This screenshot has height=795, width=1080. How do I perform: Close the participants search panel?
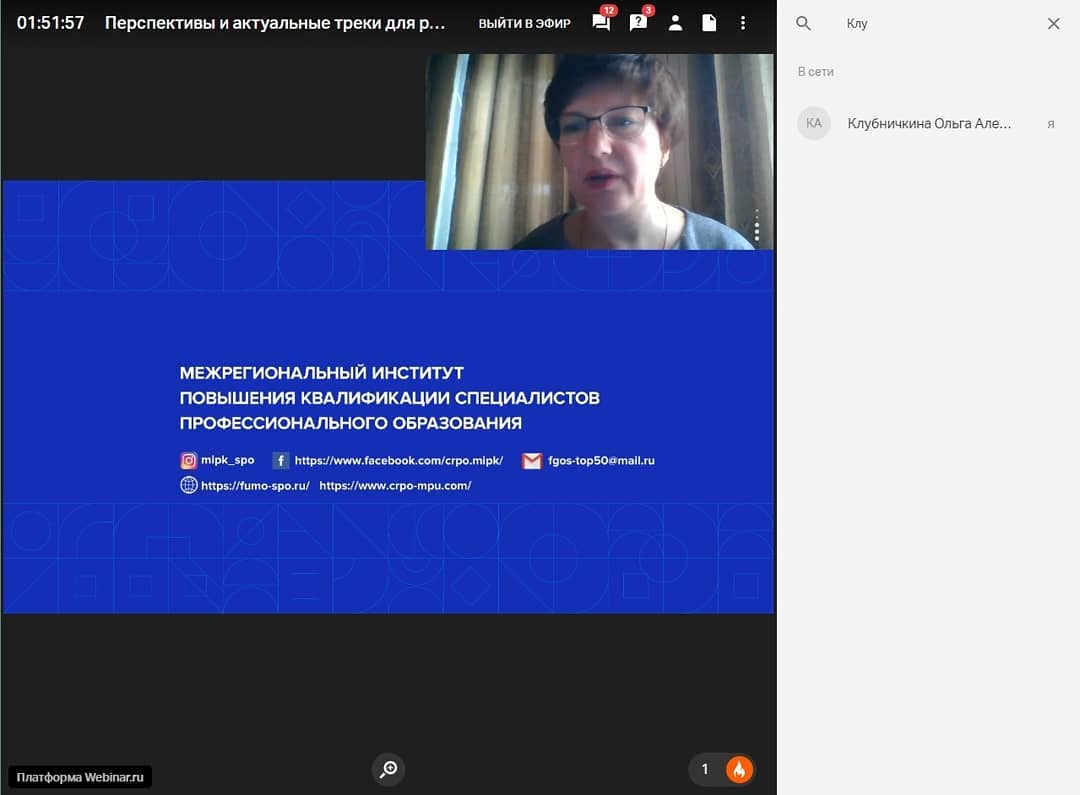point(1053,23)
